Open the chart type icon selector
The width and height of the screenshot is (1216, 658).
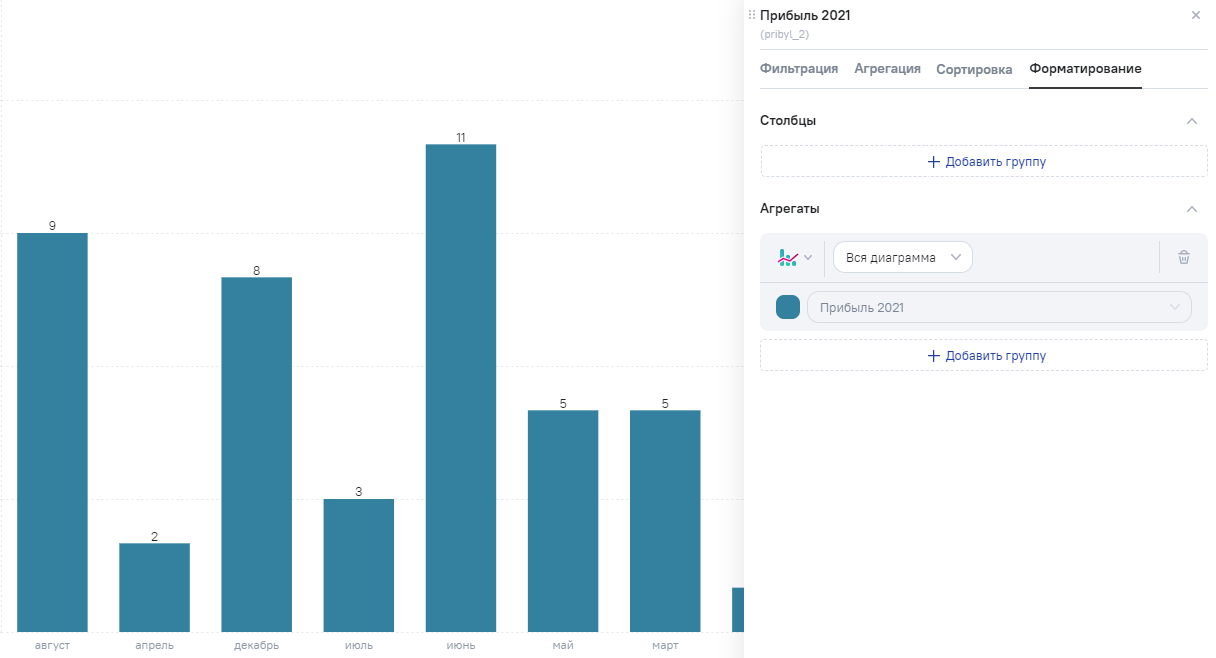[794, 258]
